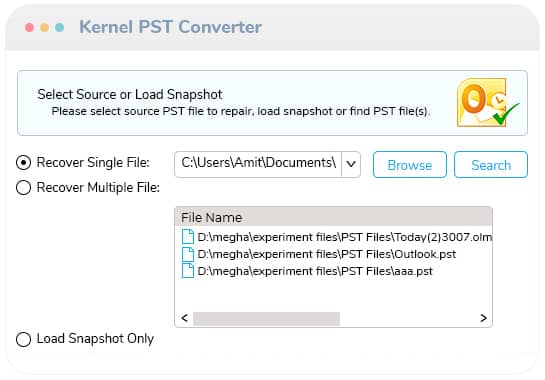
Task: Click the red dot in title bar
Action: point(30,27)
